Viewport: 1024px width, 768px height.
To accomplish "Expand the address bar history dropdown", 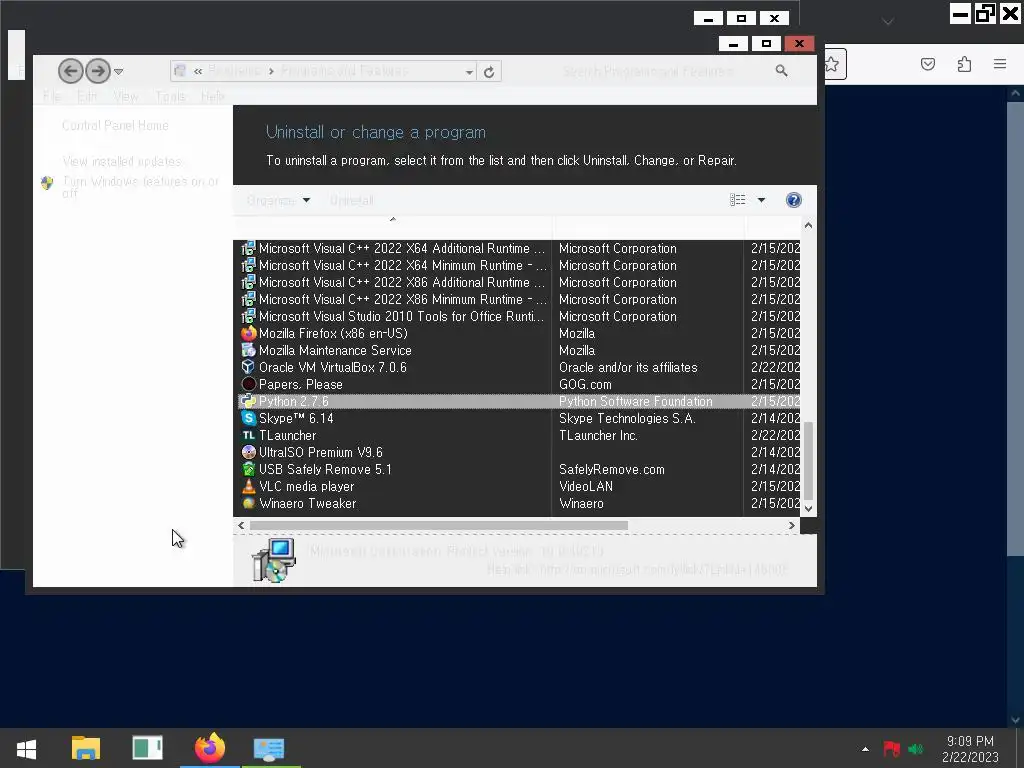I will click(469, 72).
